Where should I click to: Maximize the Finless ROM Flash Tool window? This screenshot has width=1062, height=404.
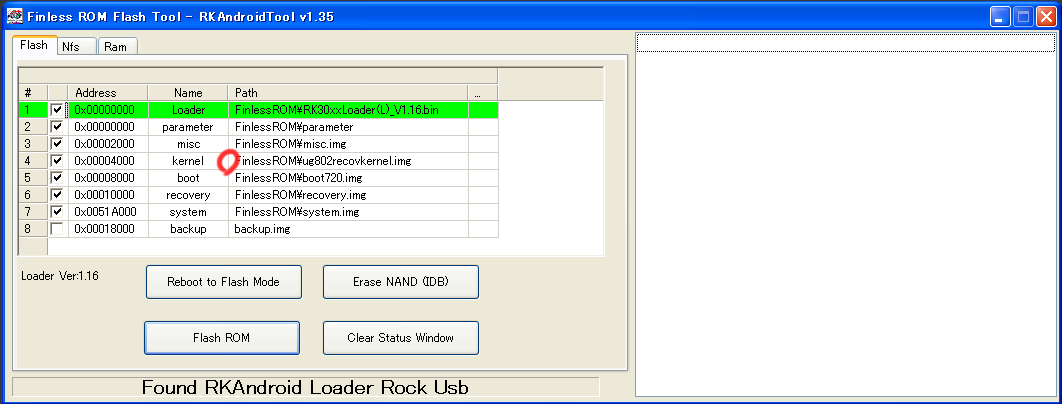click(1023, 16)
